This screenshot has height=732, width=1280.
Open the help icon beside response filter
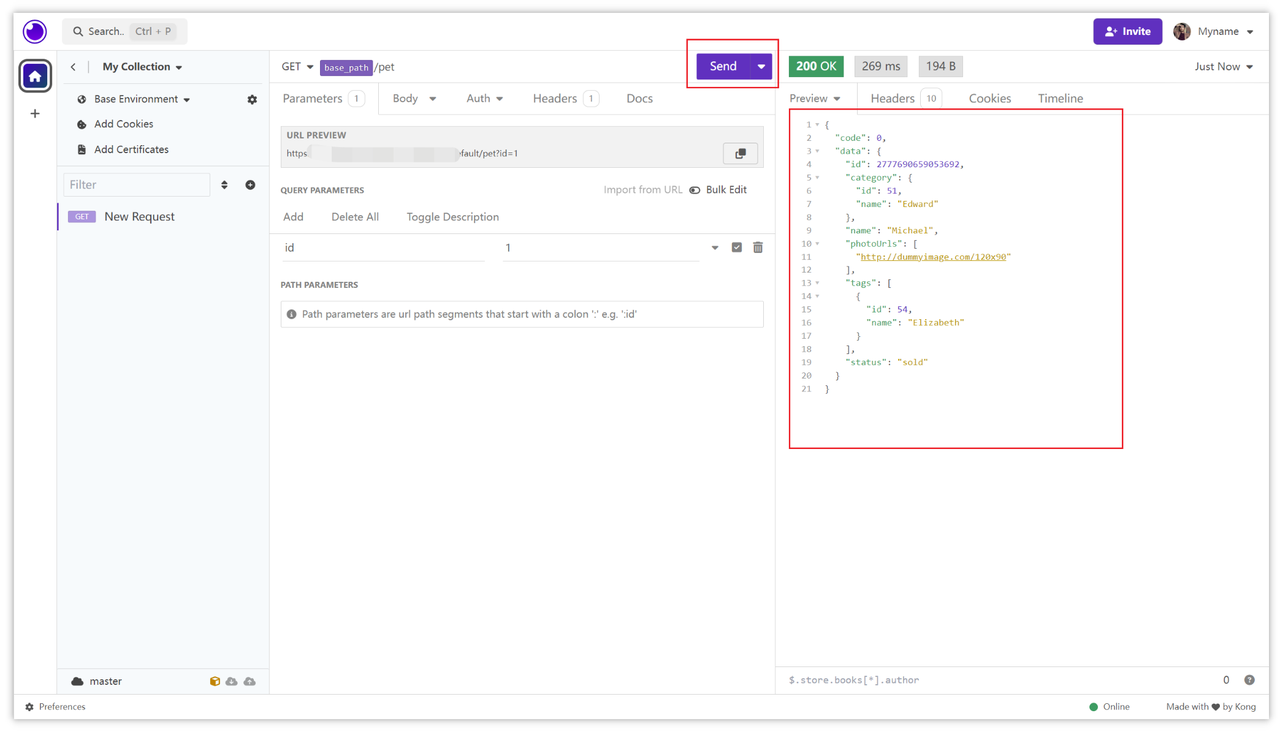[x=1249, y=680]
